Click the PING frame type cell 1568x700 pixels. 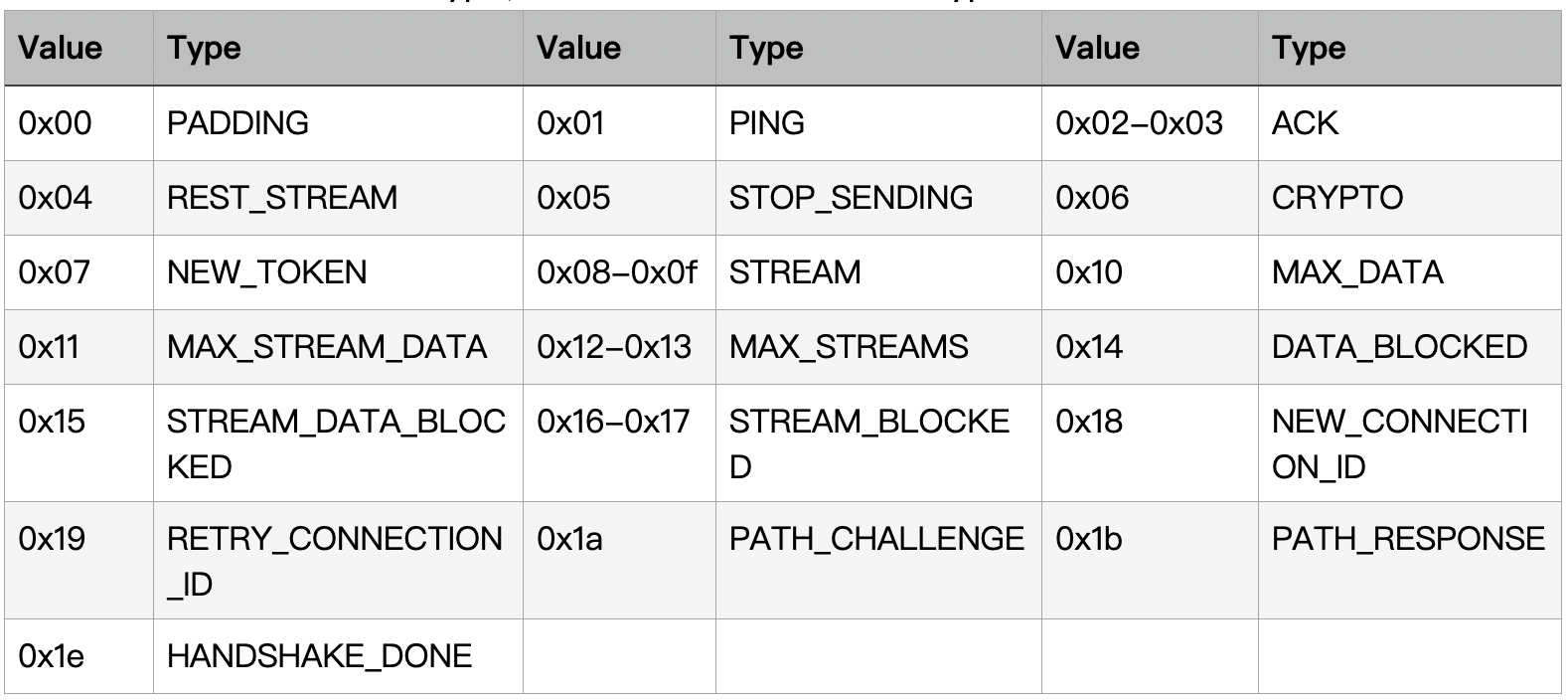(878, 123)
